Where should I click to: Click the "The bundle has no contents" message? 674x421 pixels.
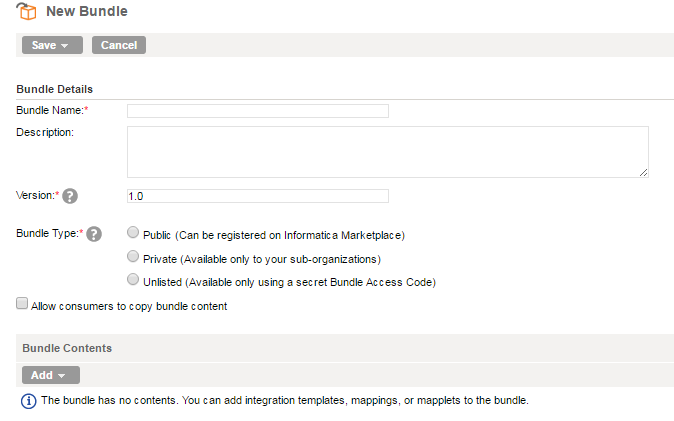[285, 400]
